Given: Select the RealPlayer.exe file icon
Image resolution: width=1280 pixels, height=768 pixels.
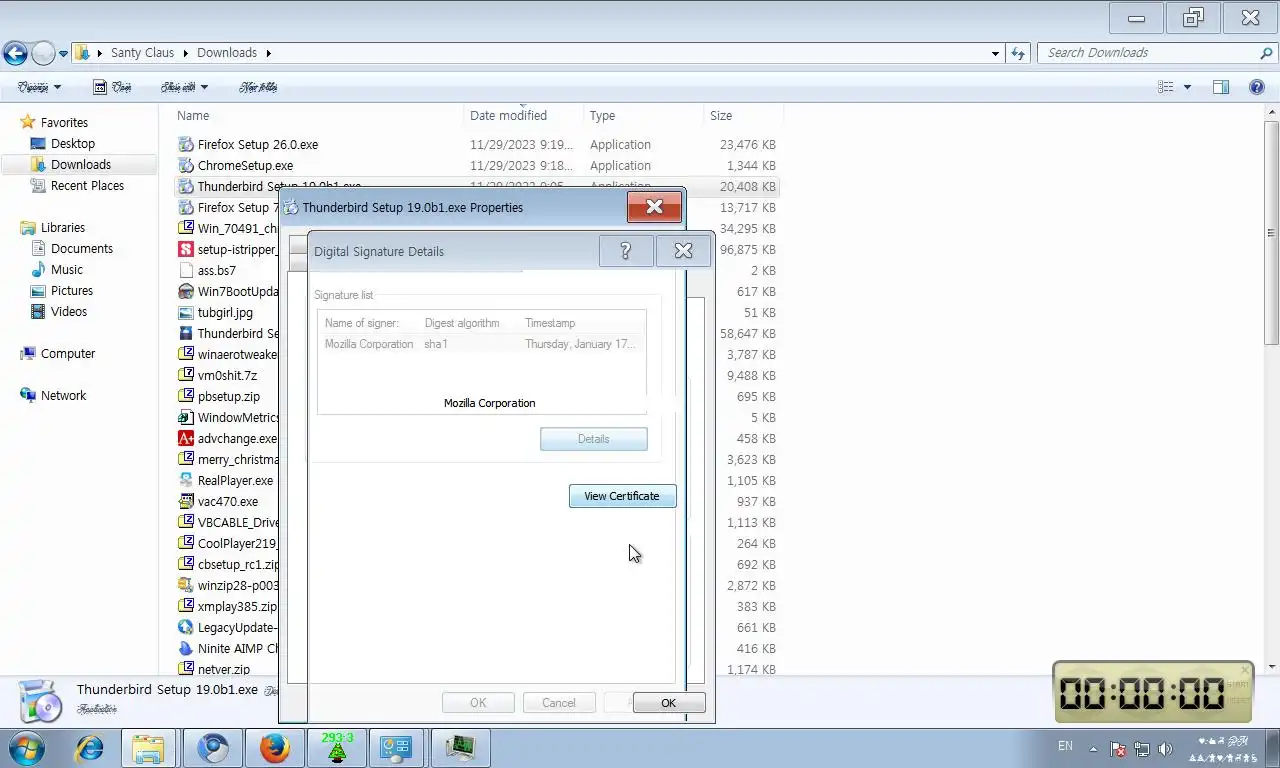Looking at the screenshot, I should pos(186,480).
